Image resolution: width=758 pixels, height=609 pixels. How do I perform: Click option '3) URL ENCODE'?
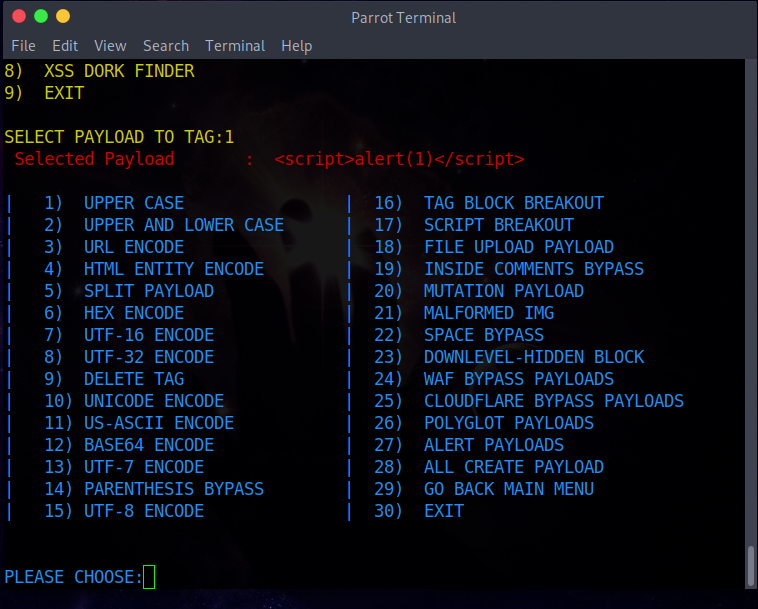coord(114,247)
